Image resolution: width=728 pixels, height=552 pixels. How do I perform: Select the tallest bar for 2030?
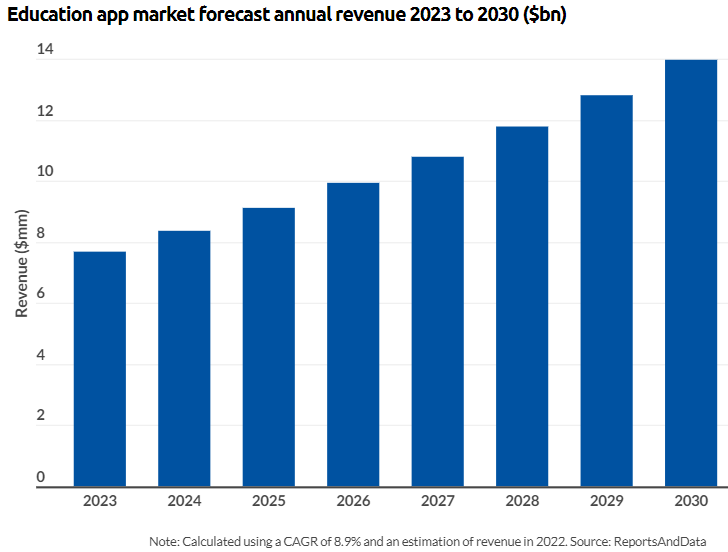tap(691, 273)
